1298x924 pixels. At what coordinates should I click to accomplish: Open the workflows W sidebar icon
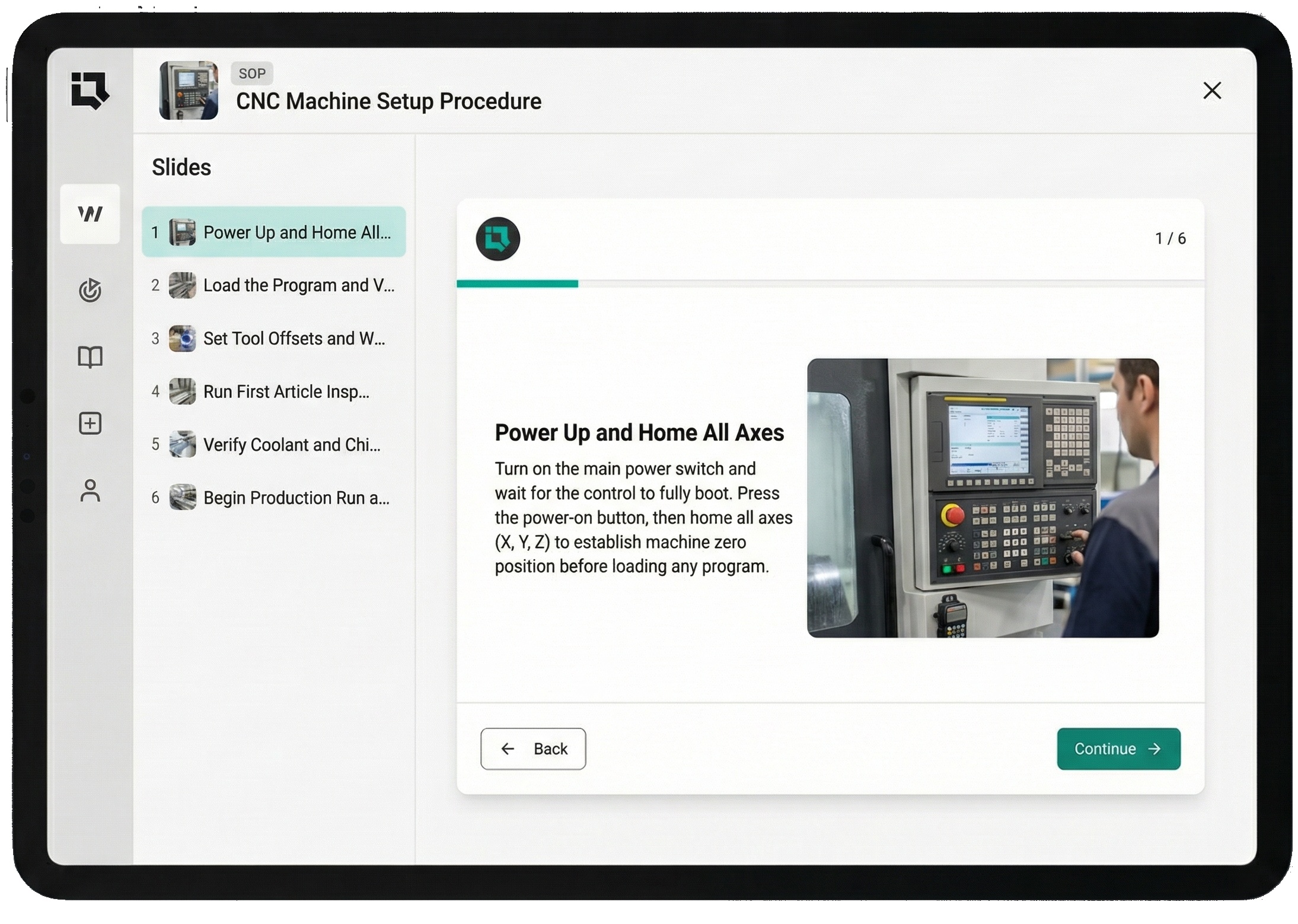[x=90, y=214]
